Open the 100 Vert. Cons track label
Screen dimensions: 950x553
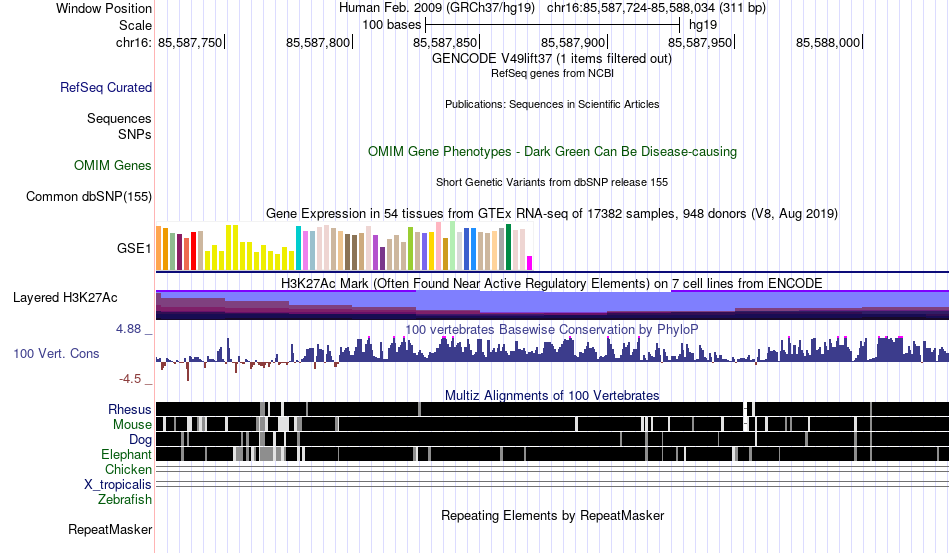point(56,353)
